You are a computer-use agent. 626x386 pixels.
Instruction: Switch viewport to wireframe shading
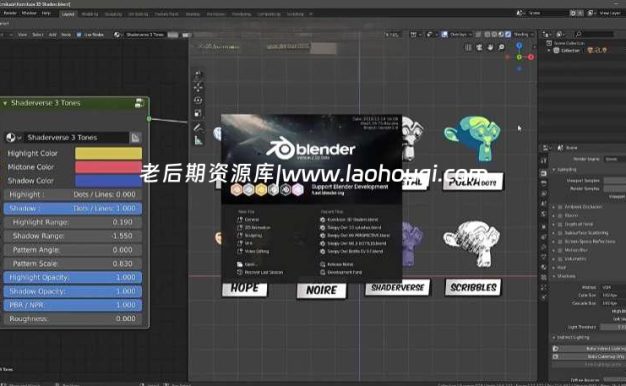(487, 35)
